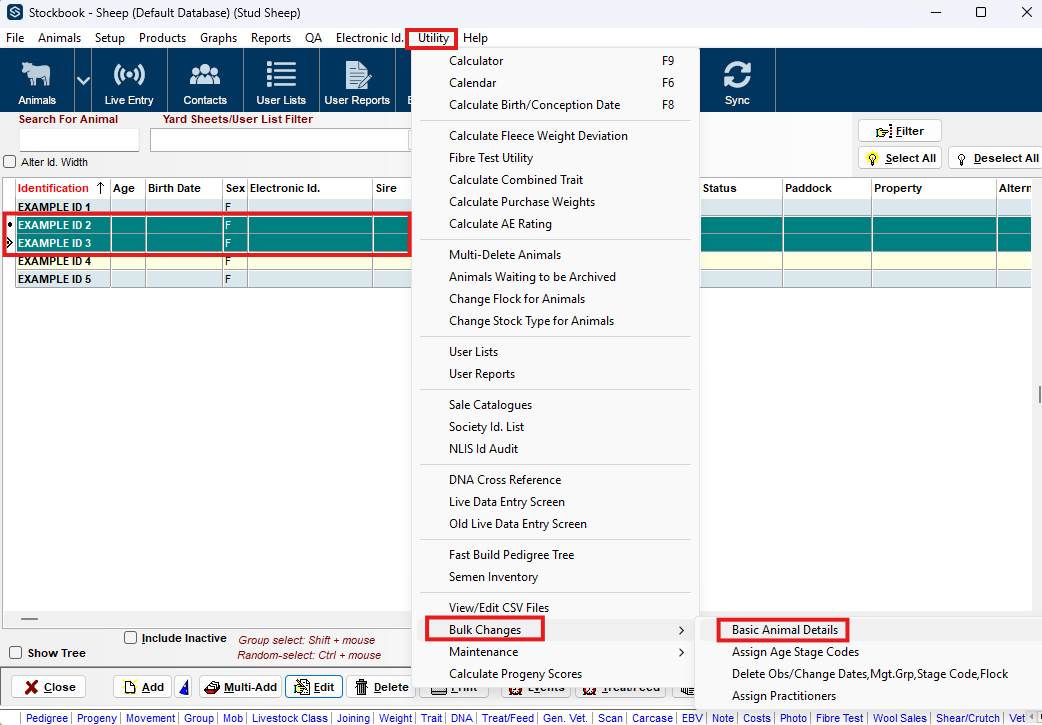Click the Live Entry toolbar icon
The image size is (1042, 725).
[129, 82]
